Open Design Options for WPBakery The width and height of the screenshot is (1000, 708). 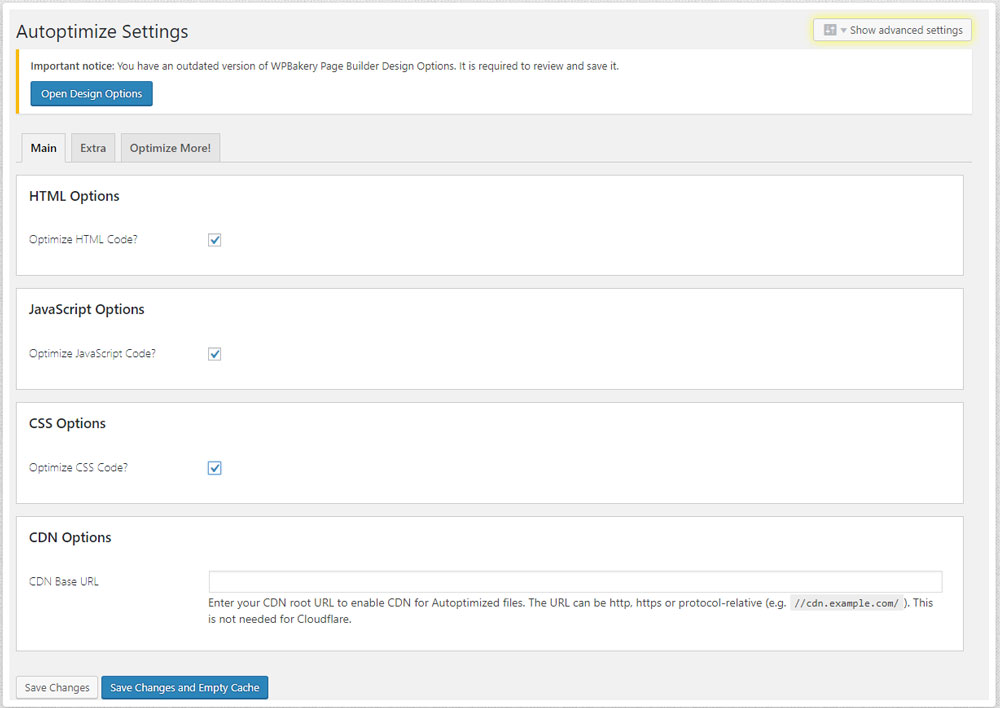point(91,94)
